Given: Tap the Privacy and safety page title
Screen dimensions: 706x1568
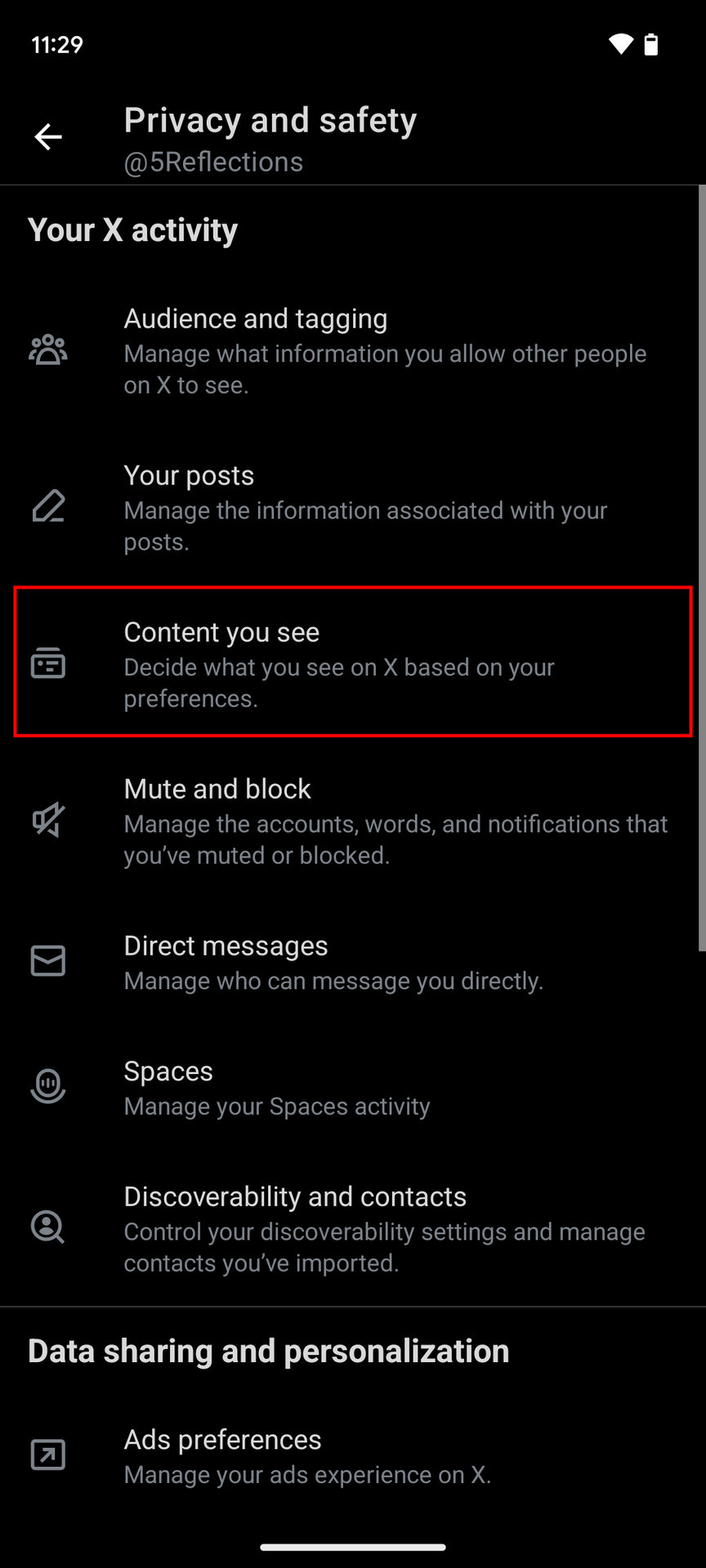Looking at the screenshot, I should coord(270,121).
